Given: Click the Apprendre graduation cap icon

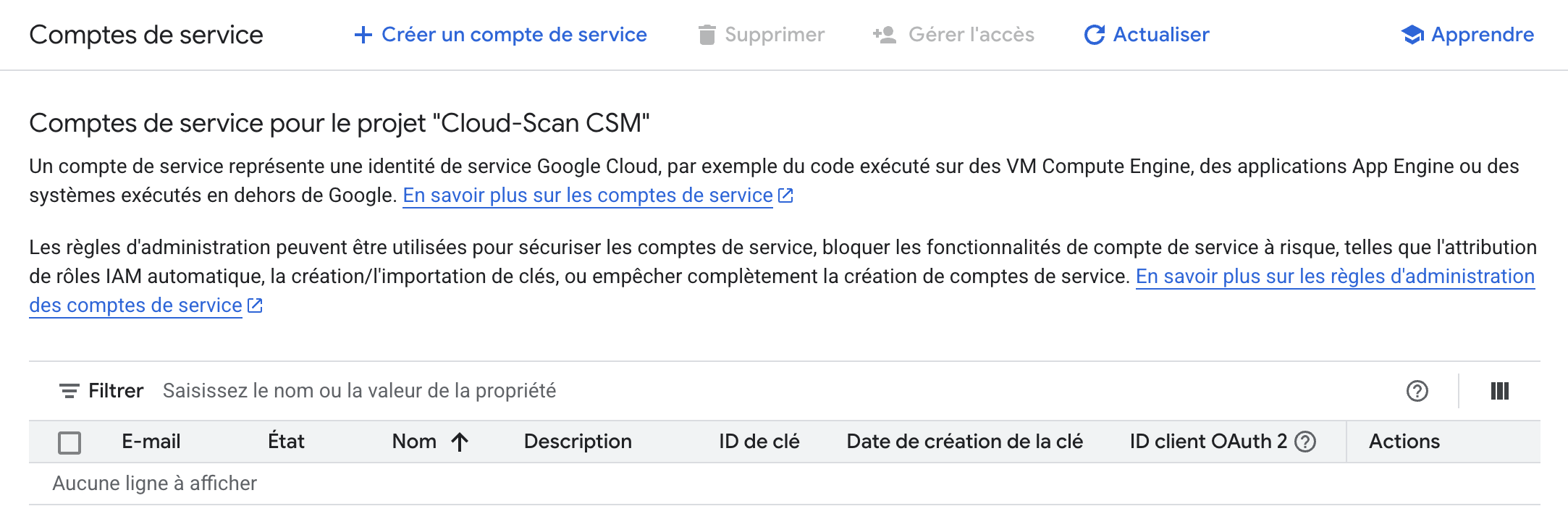Looking at the screenshot, I should pos(1412,35).
